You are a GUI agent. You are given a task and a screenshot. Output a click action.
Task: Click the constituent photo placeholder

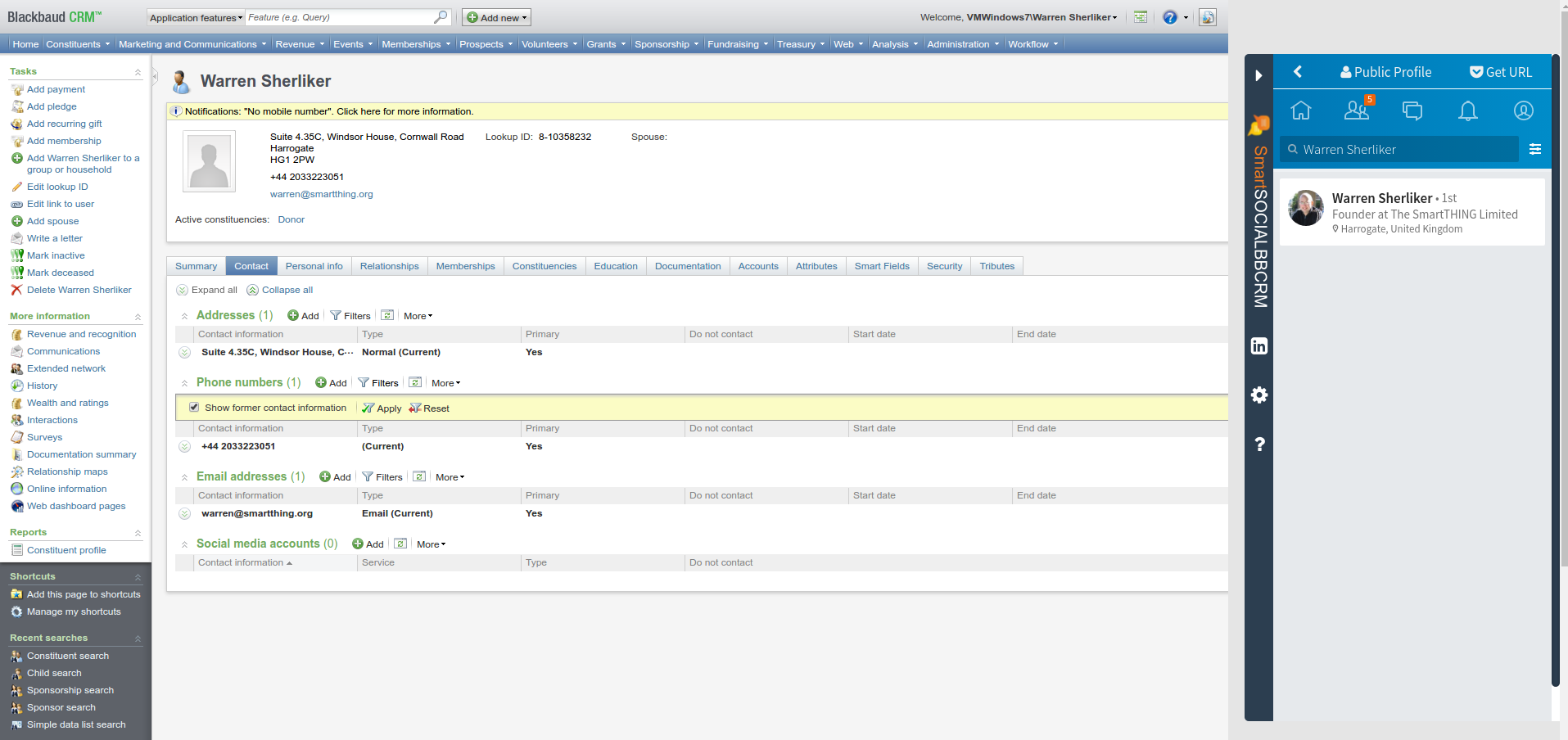(x=209, y=161)
